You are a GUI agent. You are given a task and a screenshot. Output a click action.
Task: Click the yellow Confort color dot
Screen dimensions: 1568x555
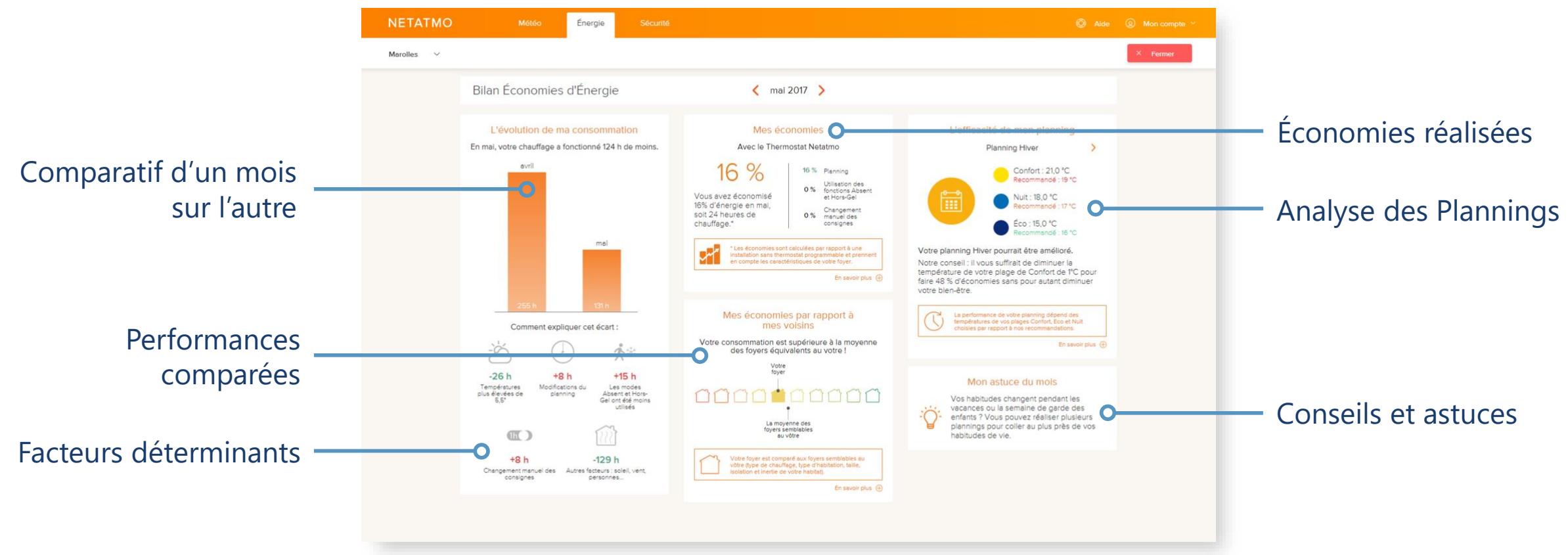(x=1000, y=175)
